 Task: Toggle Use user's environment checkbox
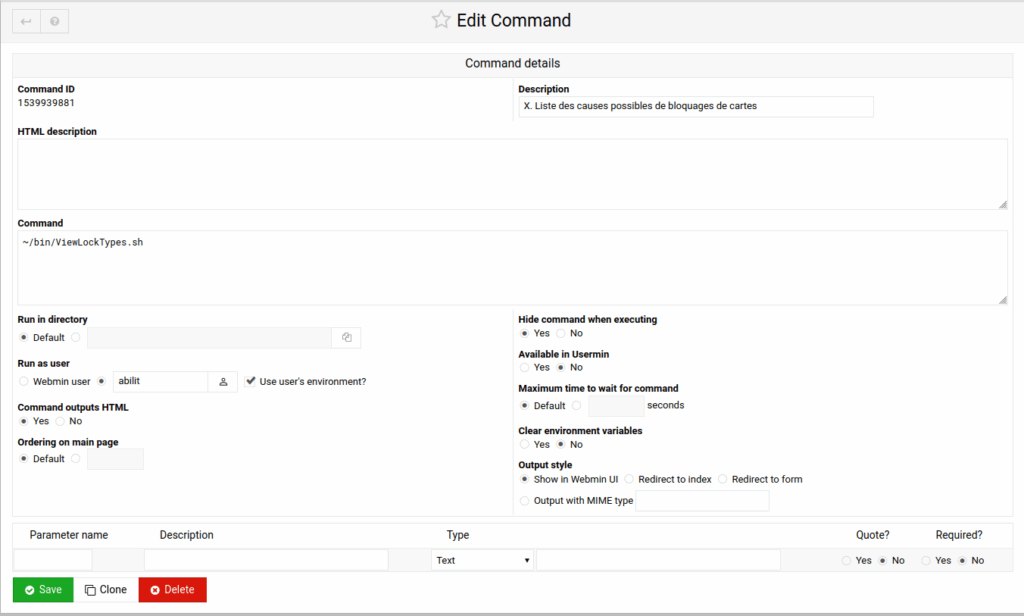click(250, 381)
